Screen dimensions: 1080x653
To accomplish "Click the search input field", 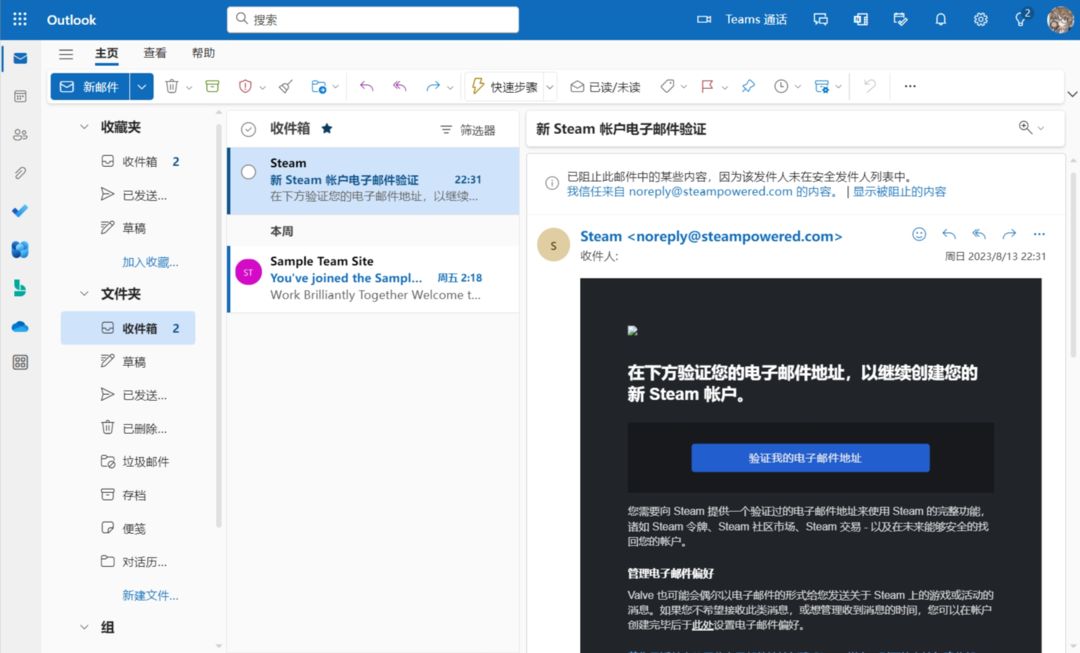I will coord(373,19).
